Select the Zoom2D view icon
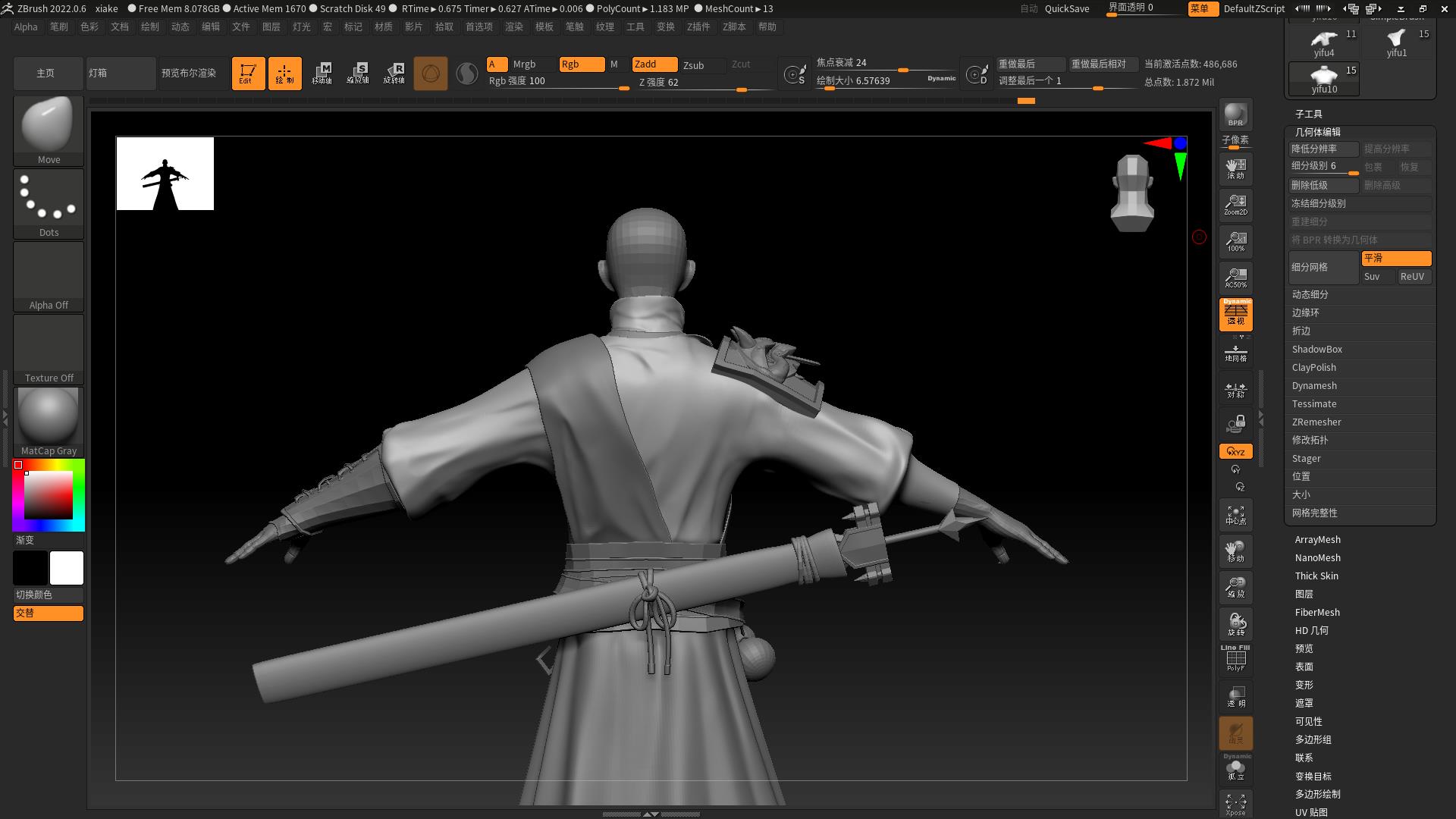Screen dimensions: 1456x819 tap(1235, 204)
